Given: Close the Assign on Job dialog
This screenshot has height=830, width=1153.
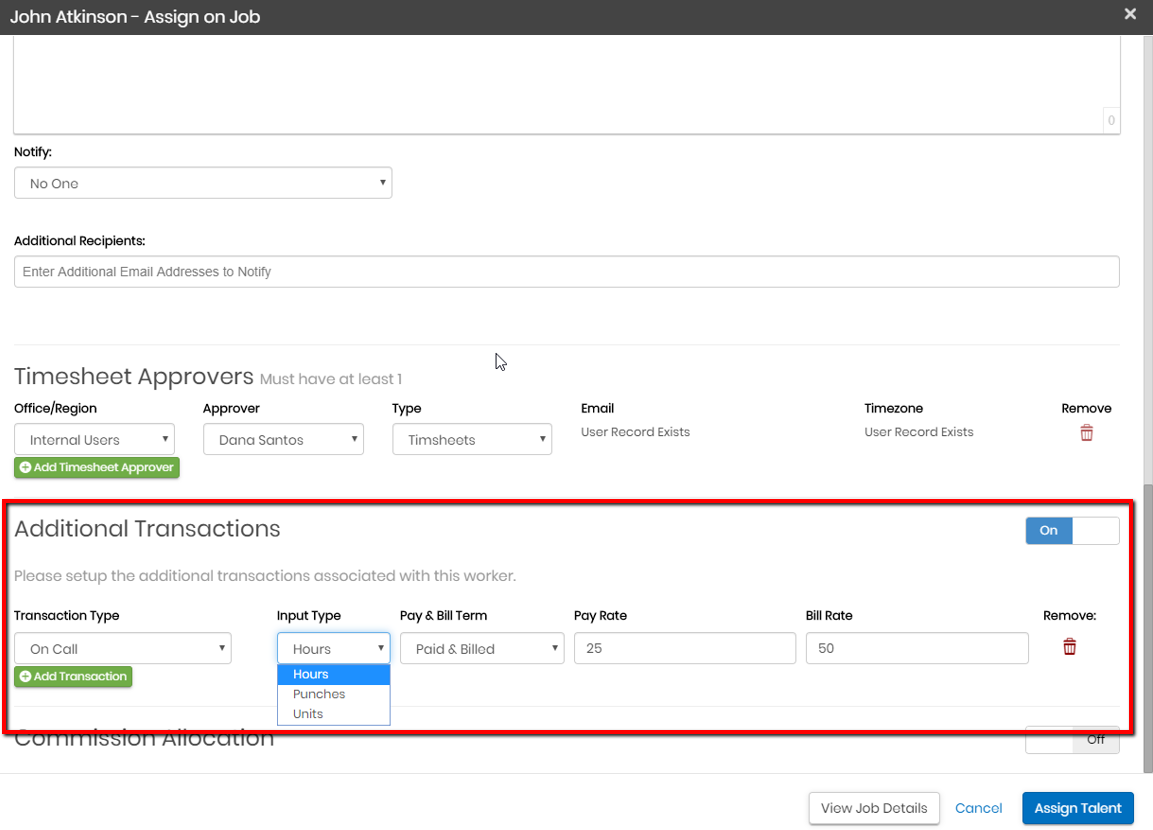Looking at the screenshot, I should (1130, 14).
